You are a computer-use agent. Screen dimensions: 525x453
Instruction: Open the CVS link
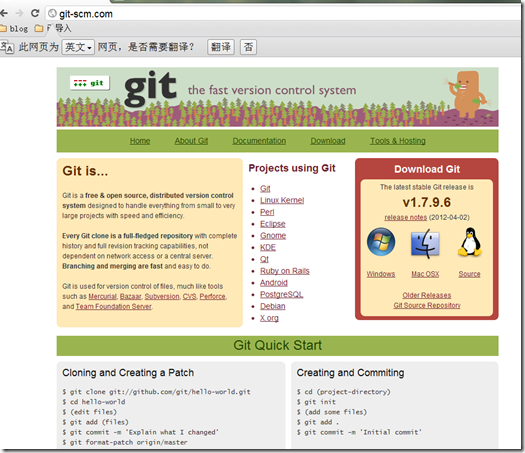coord(190,297)
